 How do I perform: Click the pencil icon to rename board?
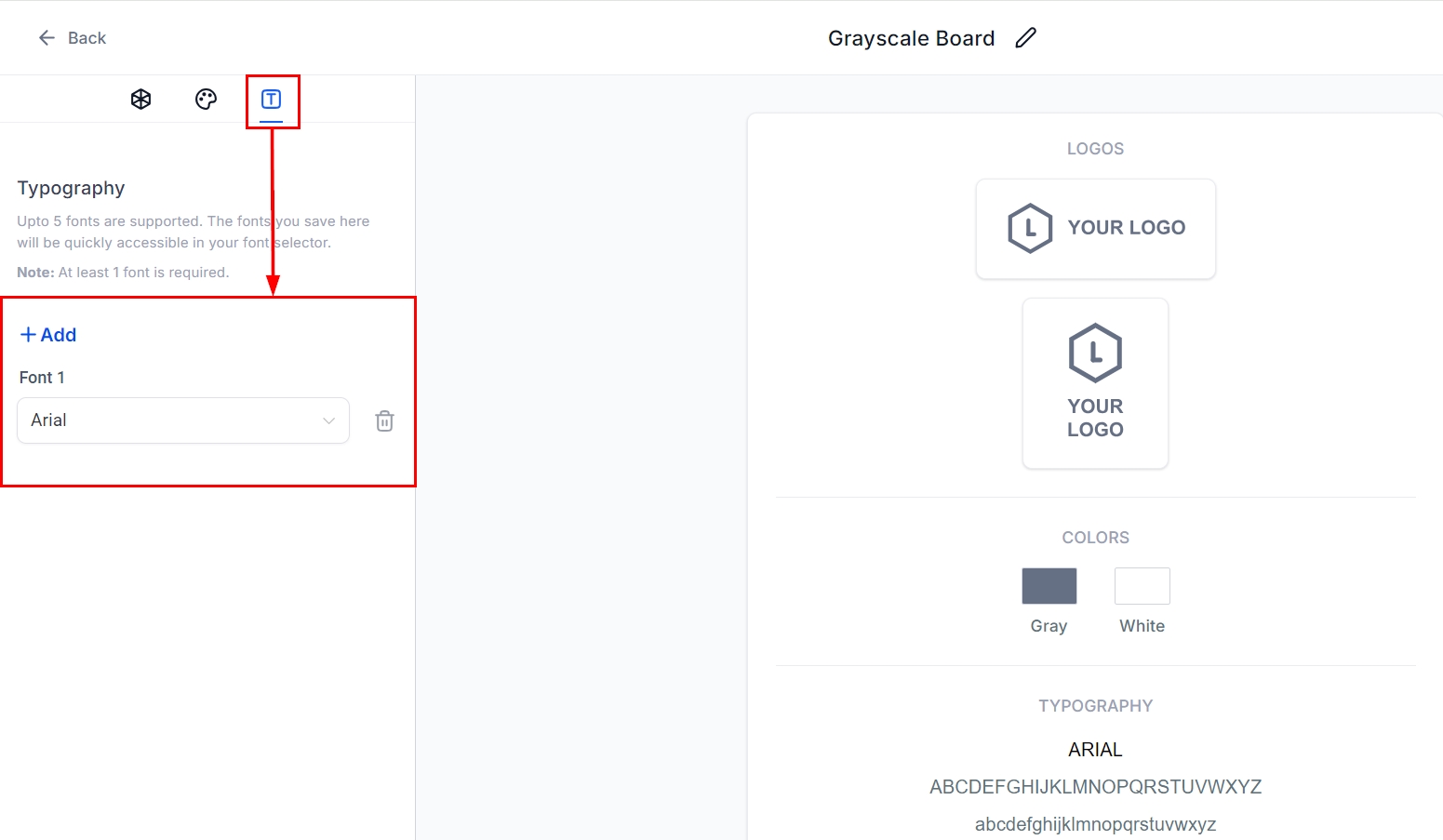pyautogui.click(x=1025, y=38)
